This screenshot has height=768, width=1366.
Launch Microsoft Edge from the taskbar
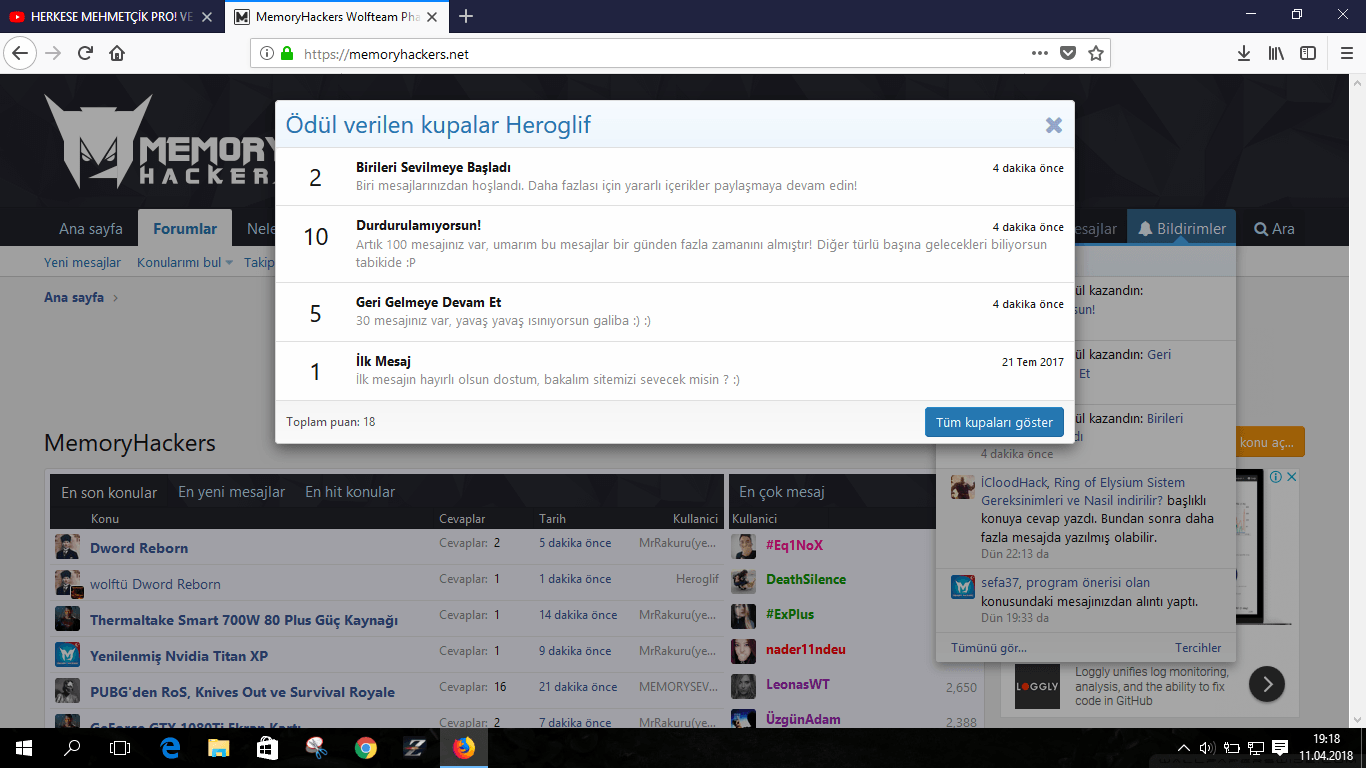coord(170,747)
